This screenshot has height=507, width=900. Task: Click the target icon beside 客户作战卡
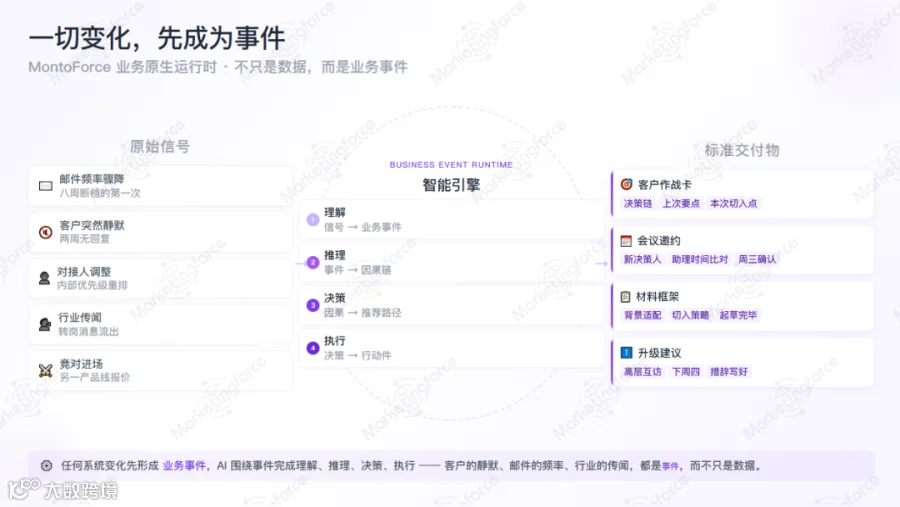click(626, 184)
